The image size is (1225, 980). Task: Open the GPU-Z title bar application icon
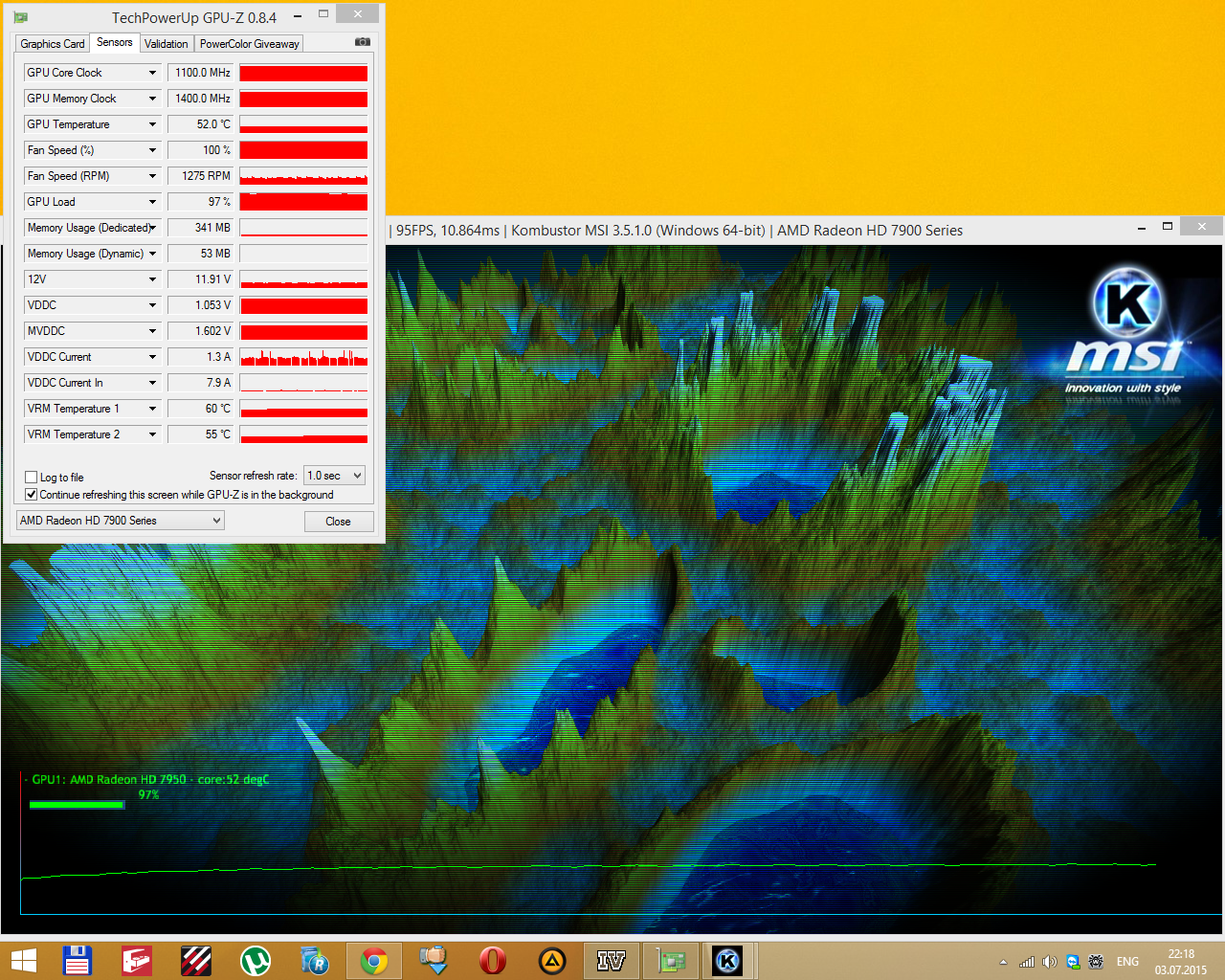click(x=21, y=17)
